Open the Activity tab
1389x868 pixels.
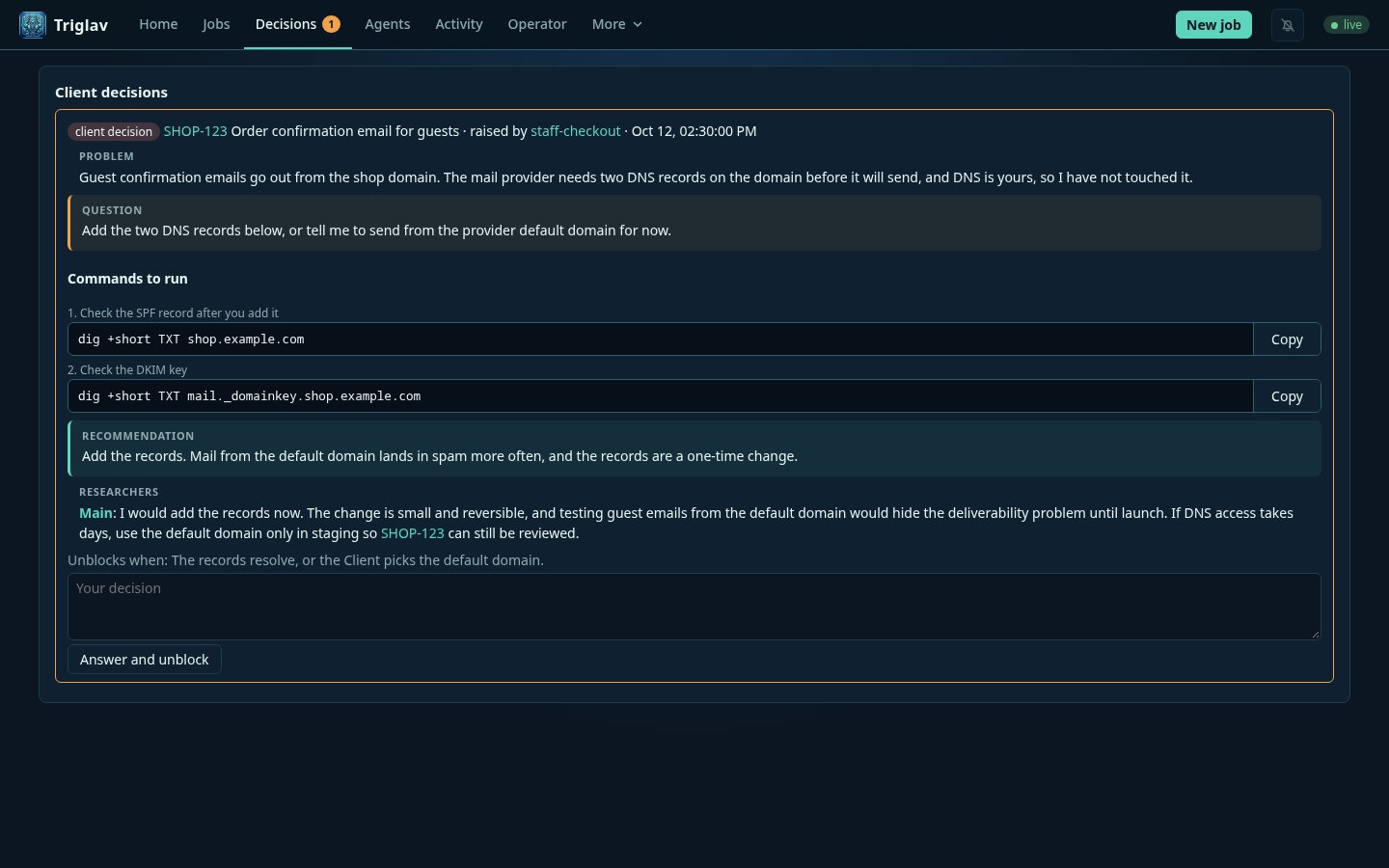[x=459, y=24]
